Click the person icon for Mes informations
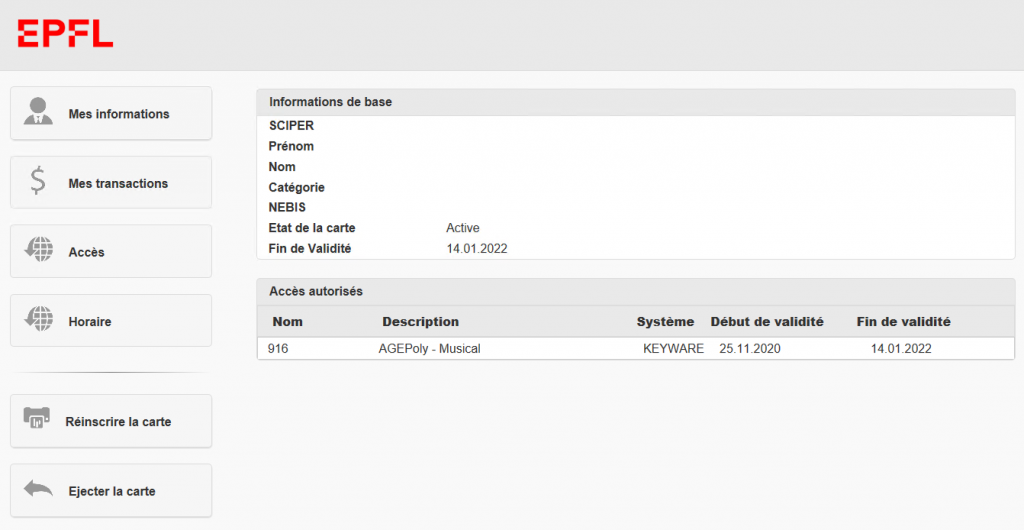This screenshot has height=530, width=1024. pyautogui.click(x=38, y=112)
